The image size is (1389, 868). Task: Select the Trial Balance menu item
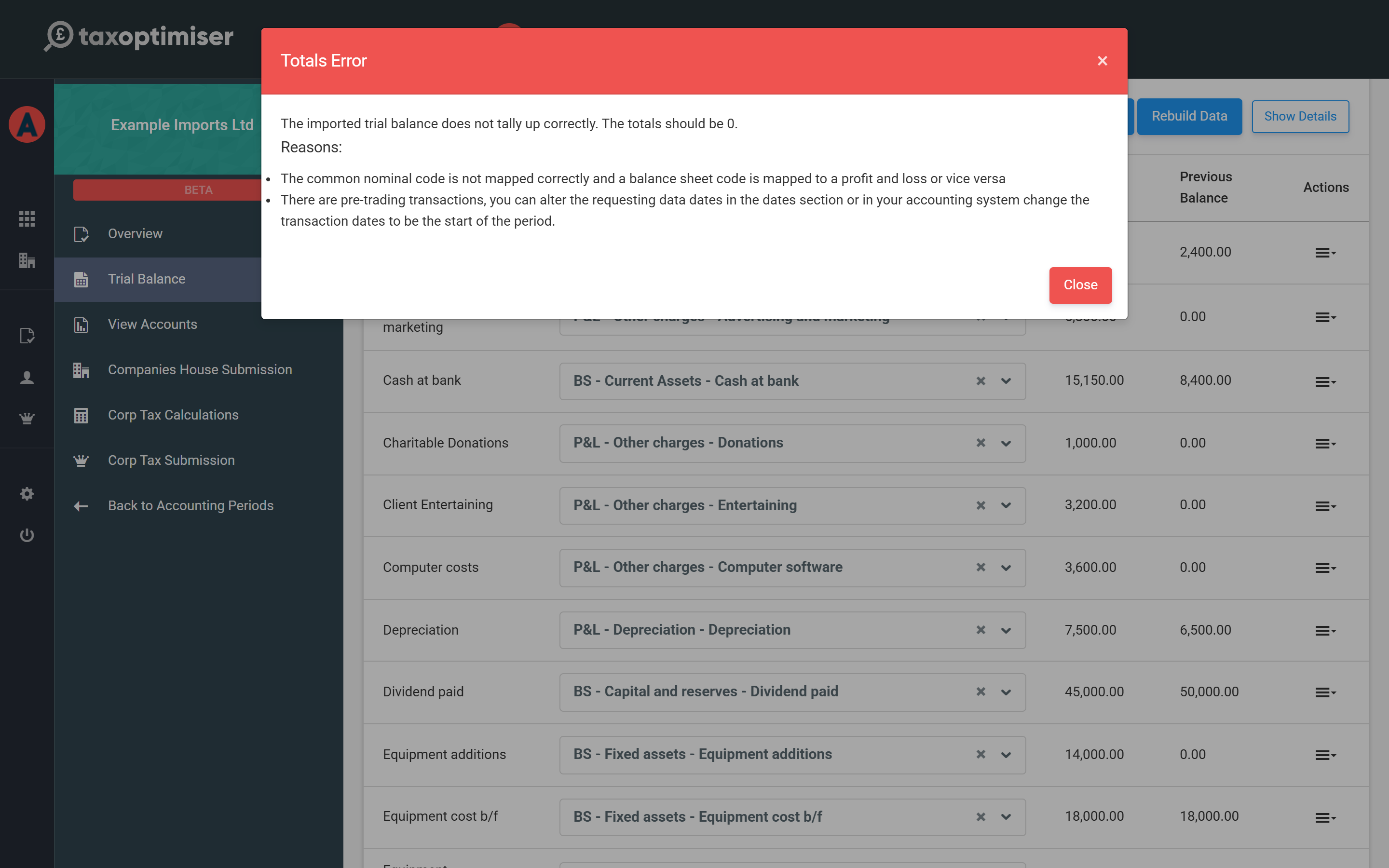[x=158, y=279]
